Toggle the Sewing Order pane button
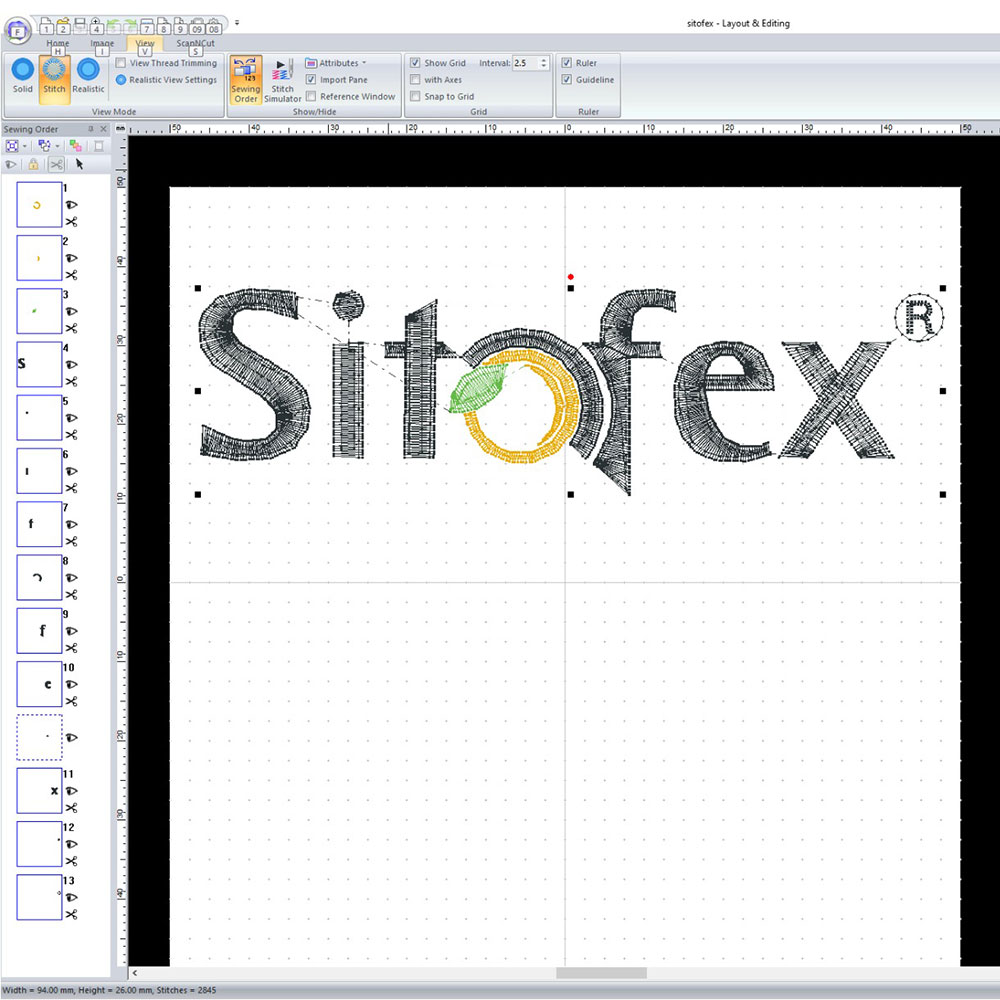1000x1000 pixels. [x=246, y=80]
